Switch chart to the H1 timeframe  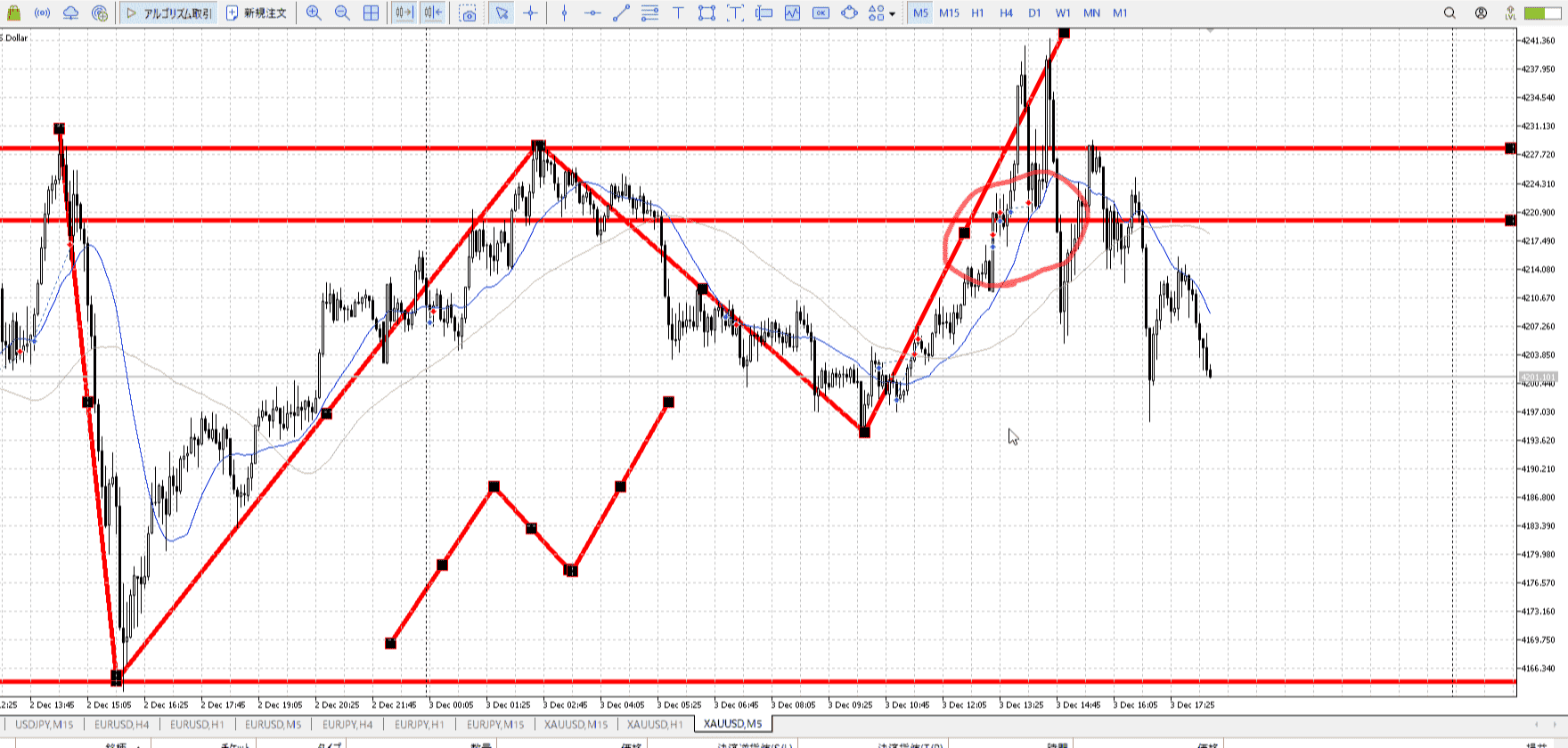point(977,13)
